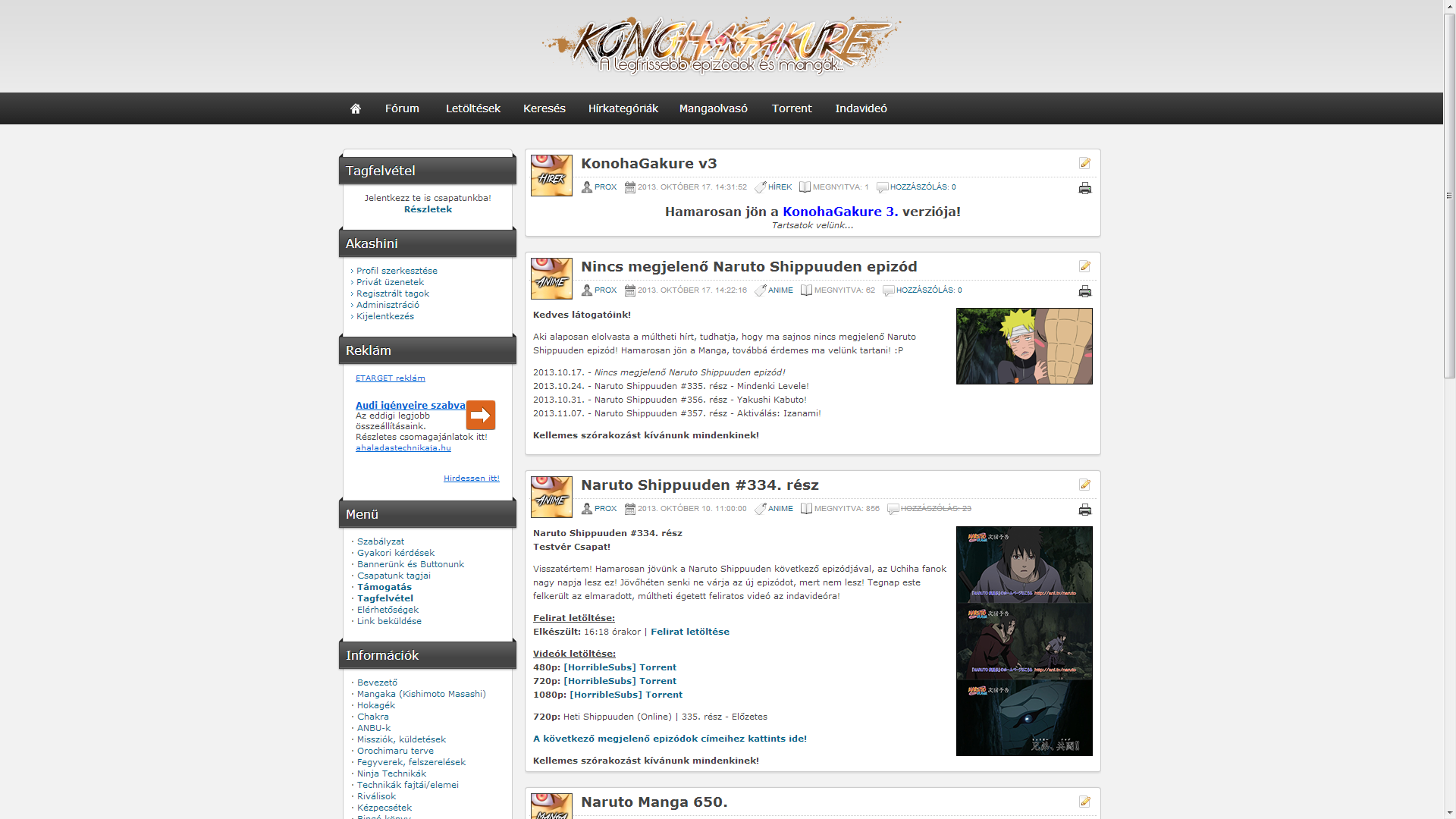Open the Mangaolvasó navigation item
The width and height of the screenshot is (1456, 819).
click(x=713, y=108)
